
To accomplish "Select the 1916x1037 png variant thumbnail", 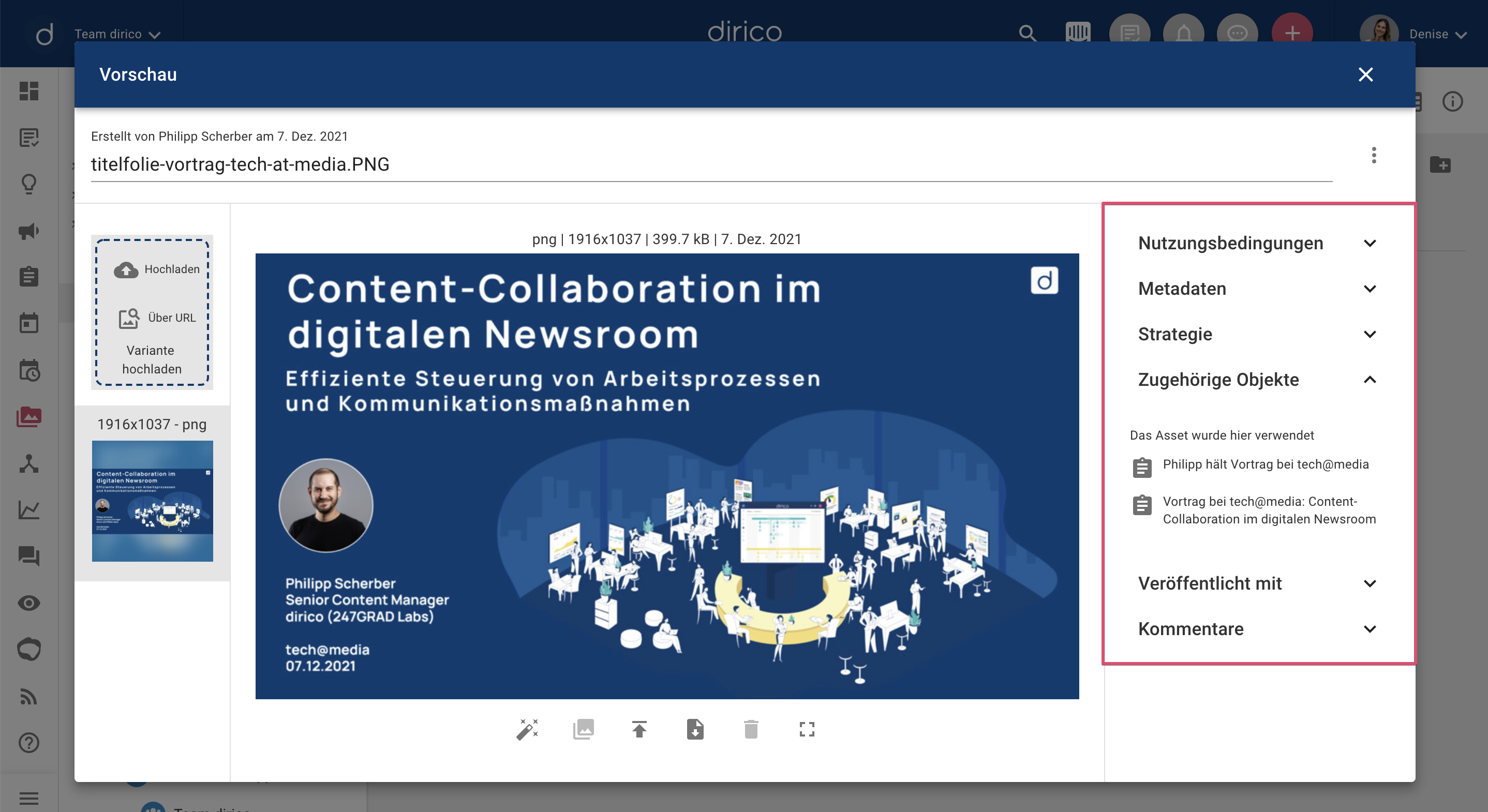I will coord(153,501).
